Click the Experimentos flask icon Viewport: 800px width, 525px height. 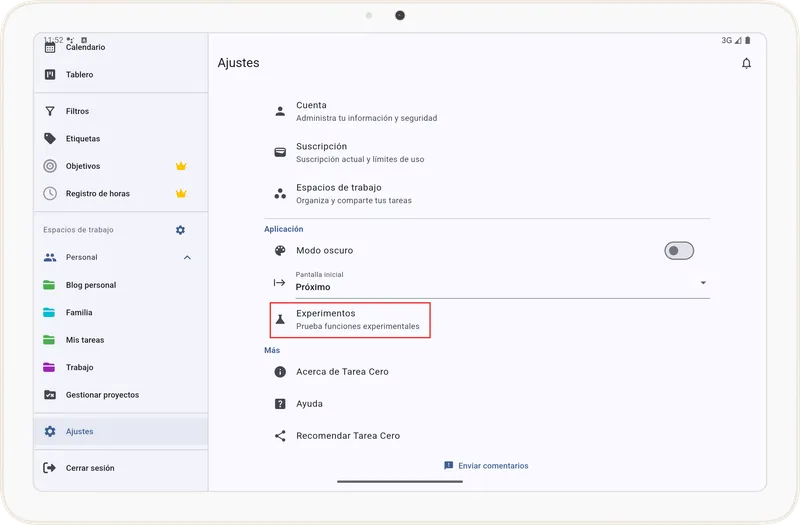[x=280, y=319]
